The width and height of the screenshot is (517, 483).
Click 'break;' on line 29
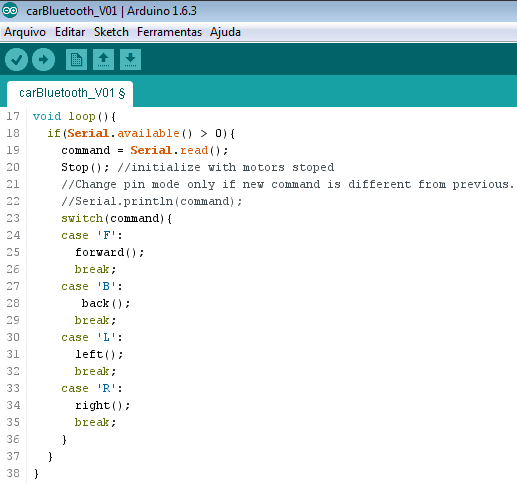(95, 320)
